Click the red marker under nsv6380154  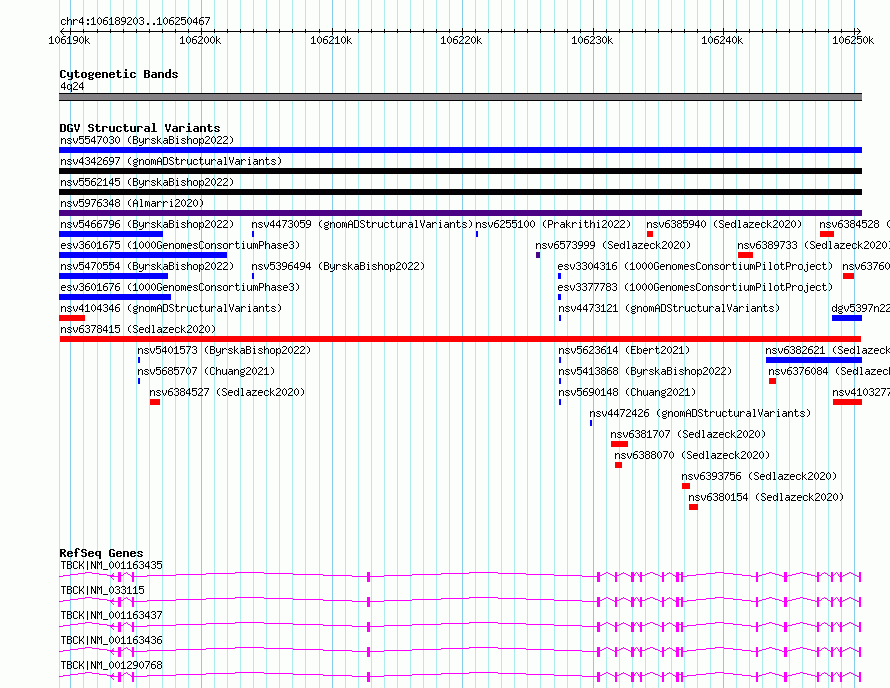(x=693, y=507)
